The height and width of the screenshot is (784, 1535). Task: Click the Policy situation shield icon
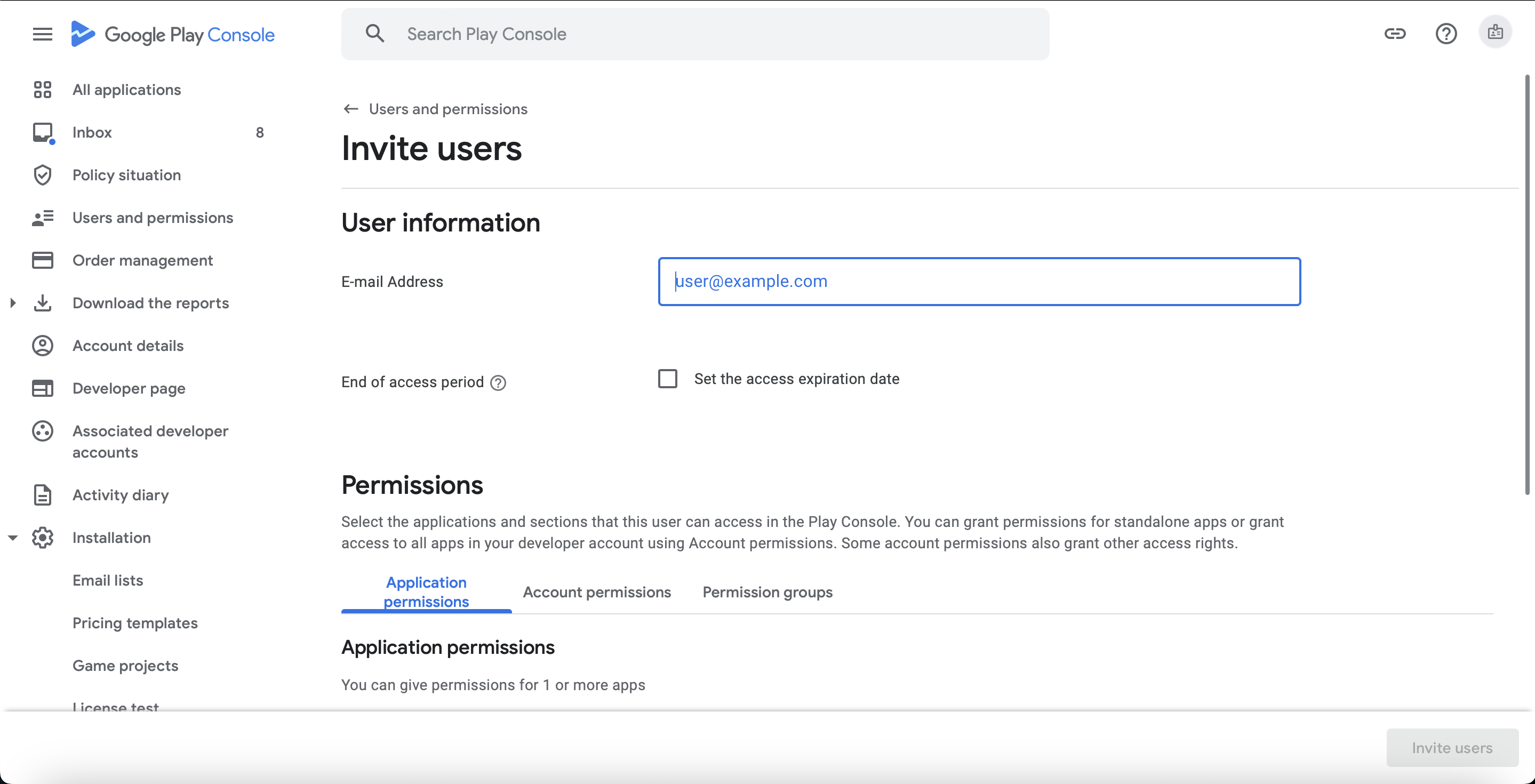pyautogui.click(x=42, y=175)
